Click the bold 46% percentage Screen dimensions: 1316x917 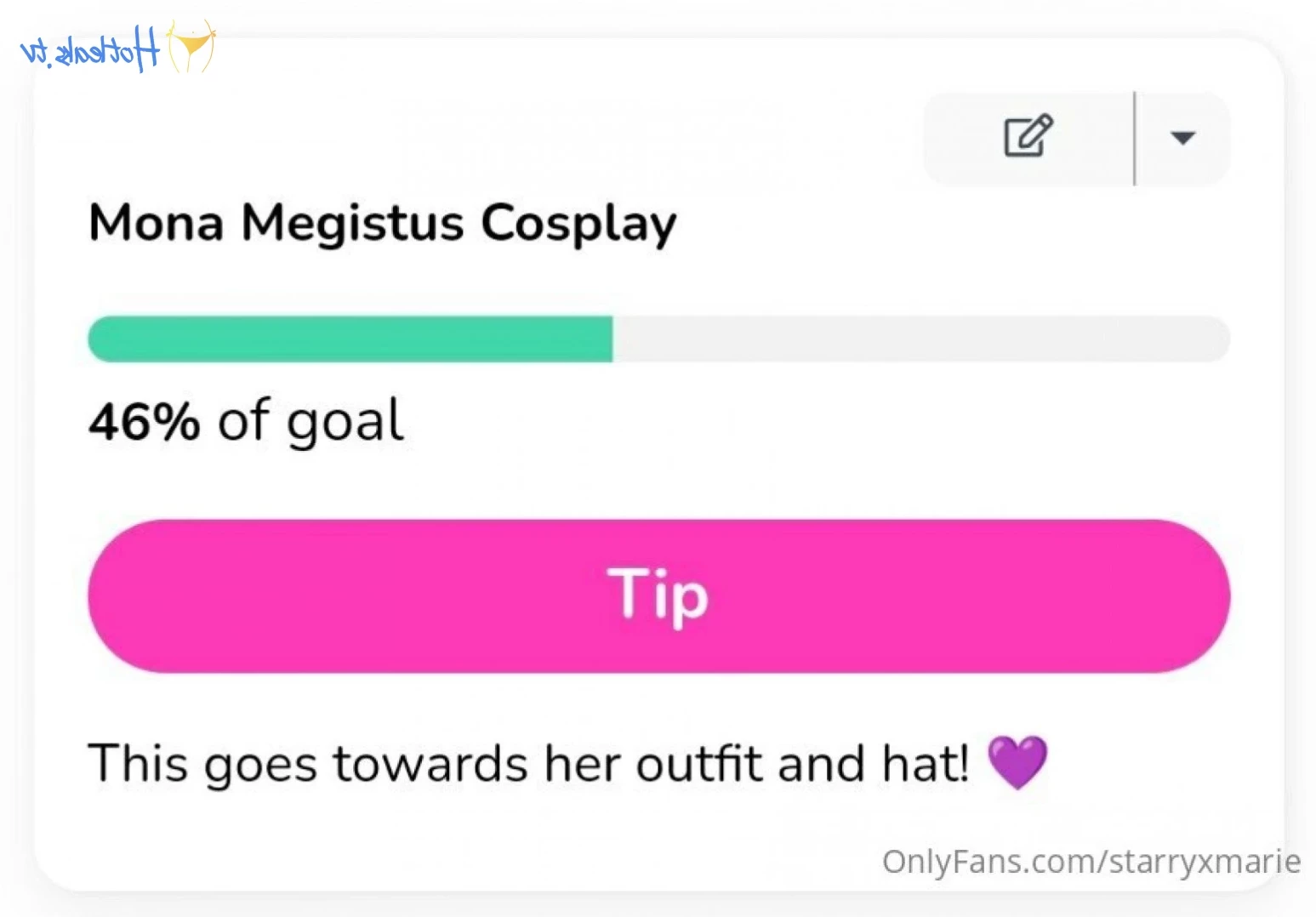(144, 421)
